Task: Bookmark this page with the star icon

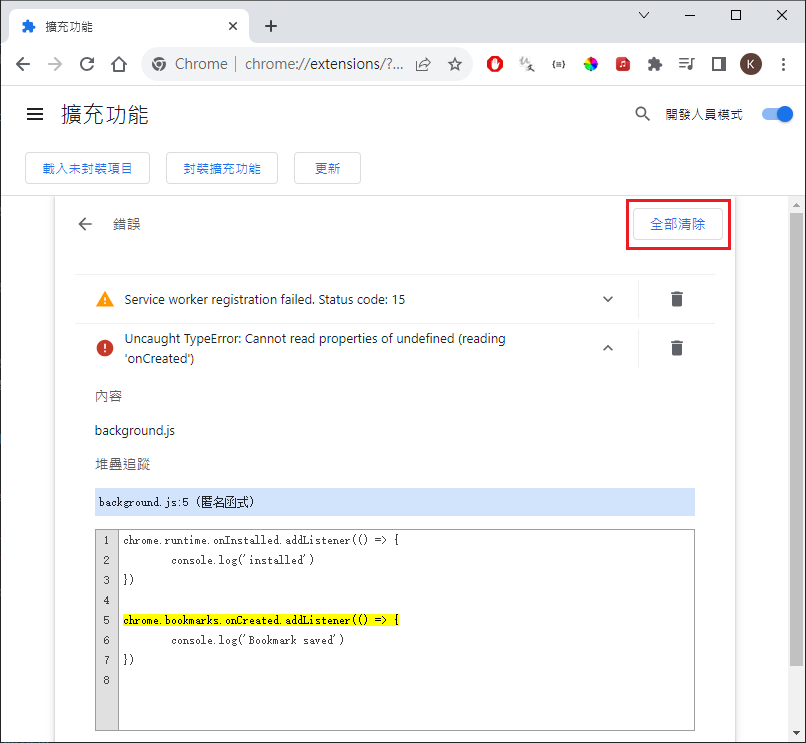Action: tap(455, 64)
